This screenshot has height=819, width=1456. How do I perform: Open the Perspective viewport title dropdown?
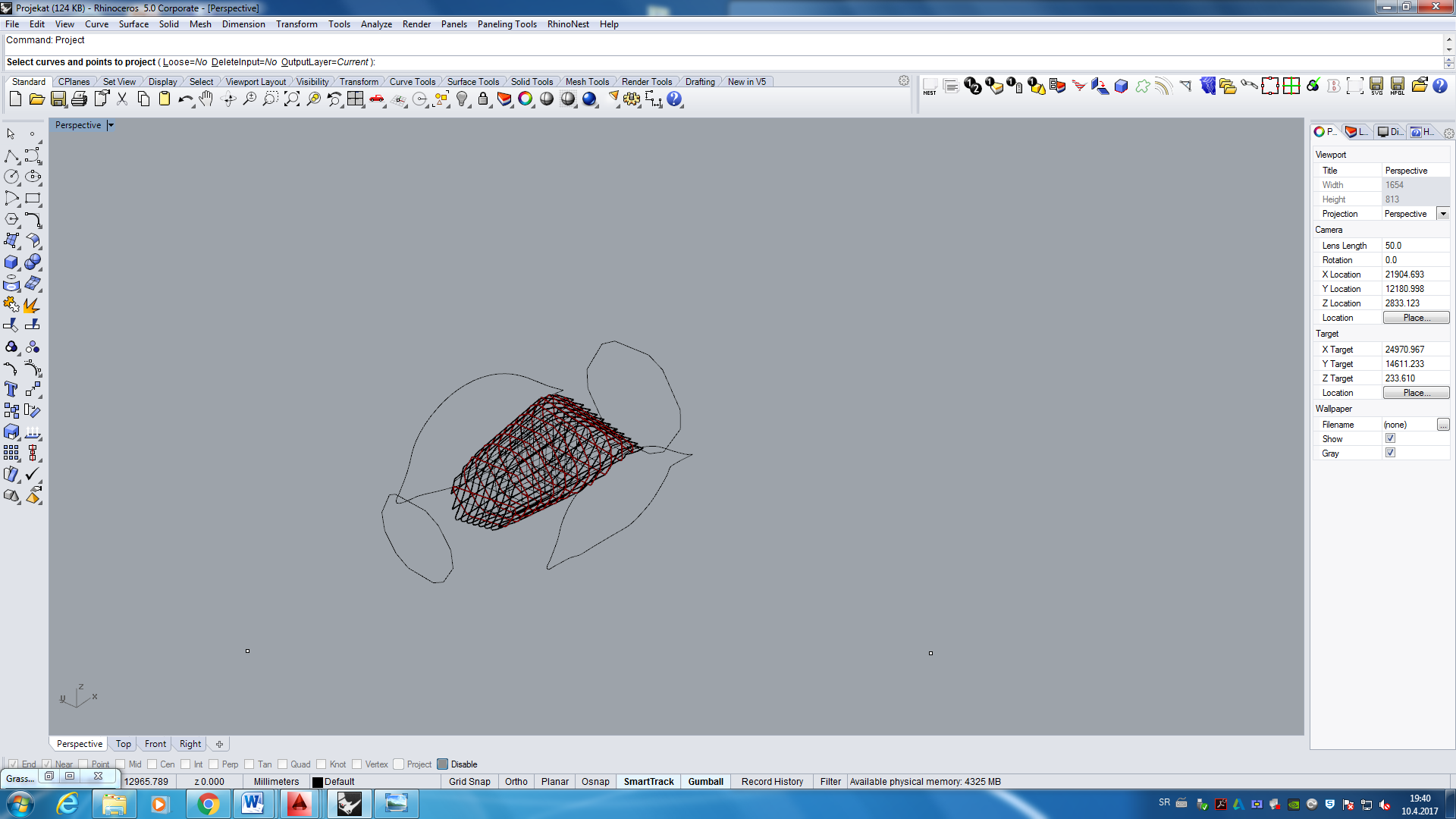(x=111, y=126)
